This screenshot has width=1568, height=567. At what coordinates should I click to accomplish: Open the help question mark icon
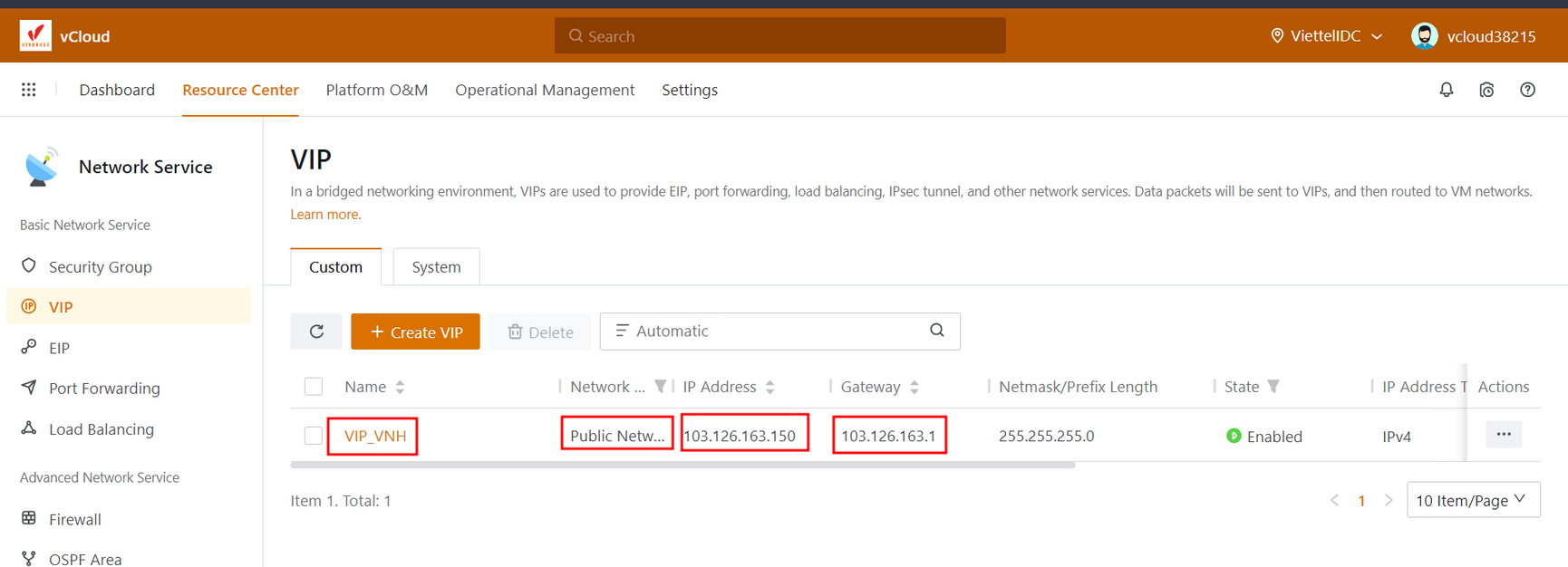click(1527, 90)
